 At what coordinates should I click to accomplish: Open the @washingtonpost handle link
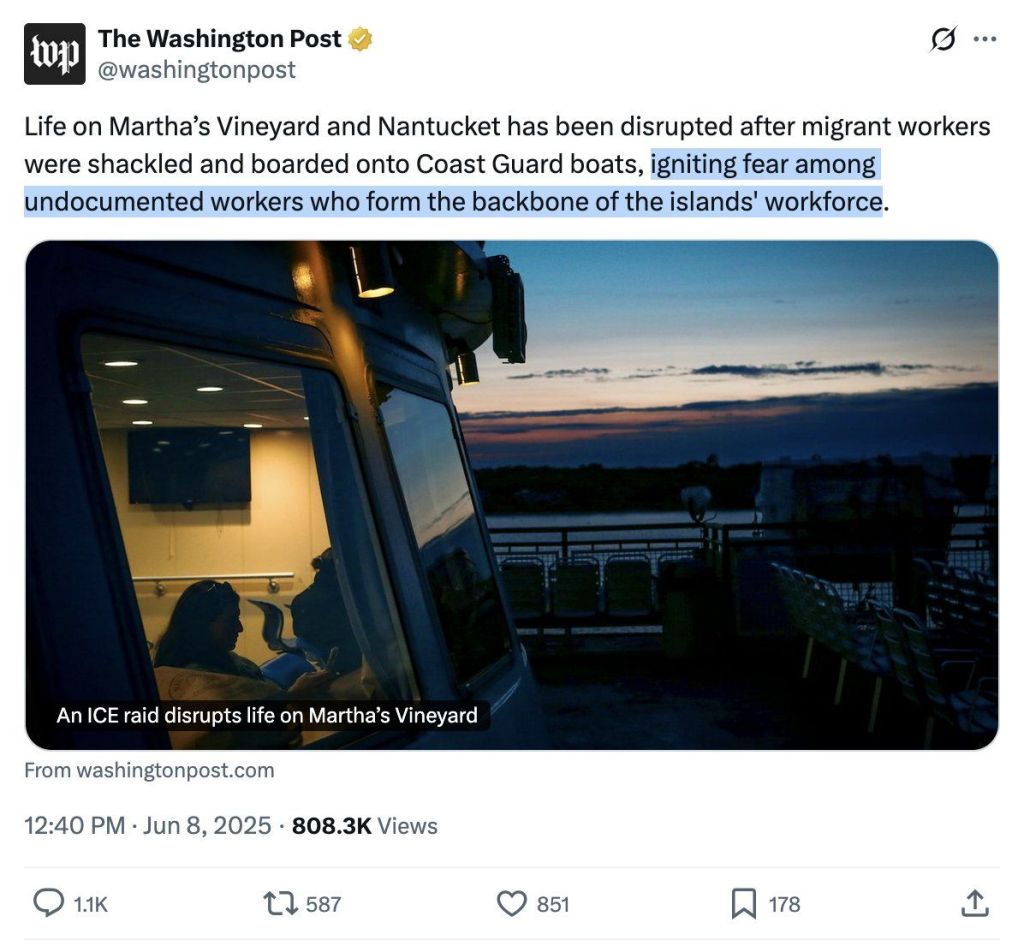pyautogui.click(x=197, y=70)
